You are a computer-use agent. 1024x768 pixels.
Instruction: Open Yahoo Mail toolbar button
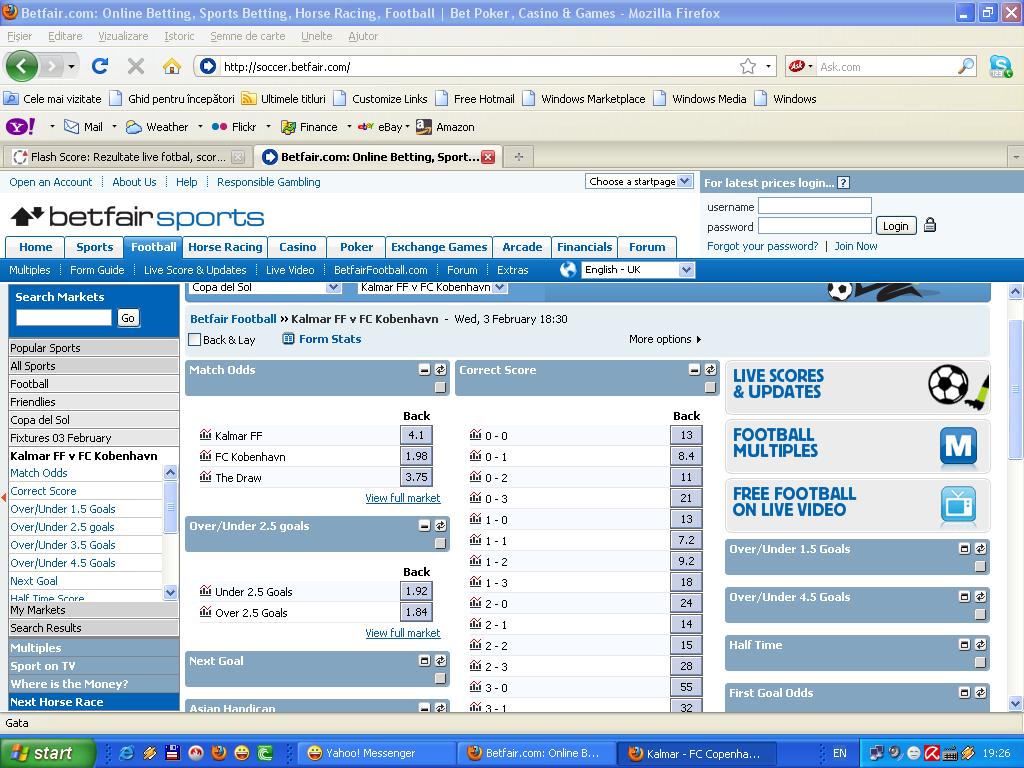point(83,127)
